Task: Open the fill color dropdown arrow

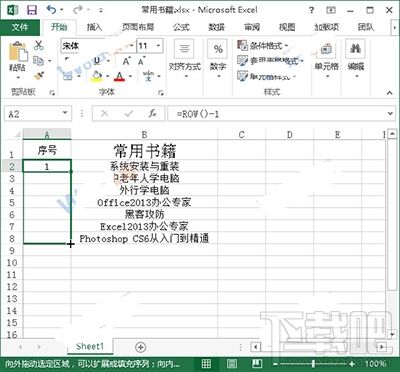Action: tap(108, 77)
